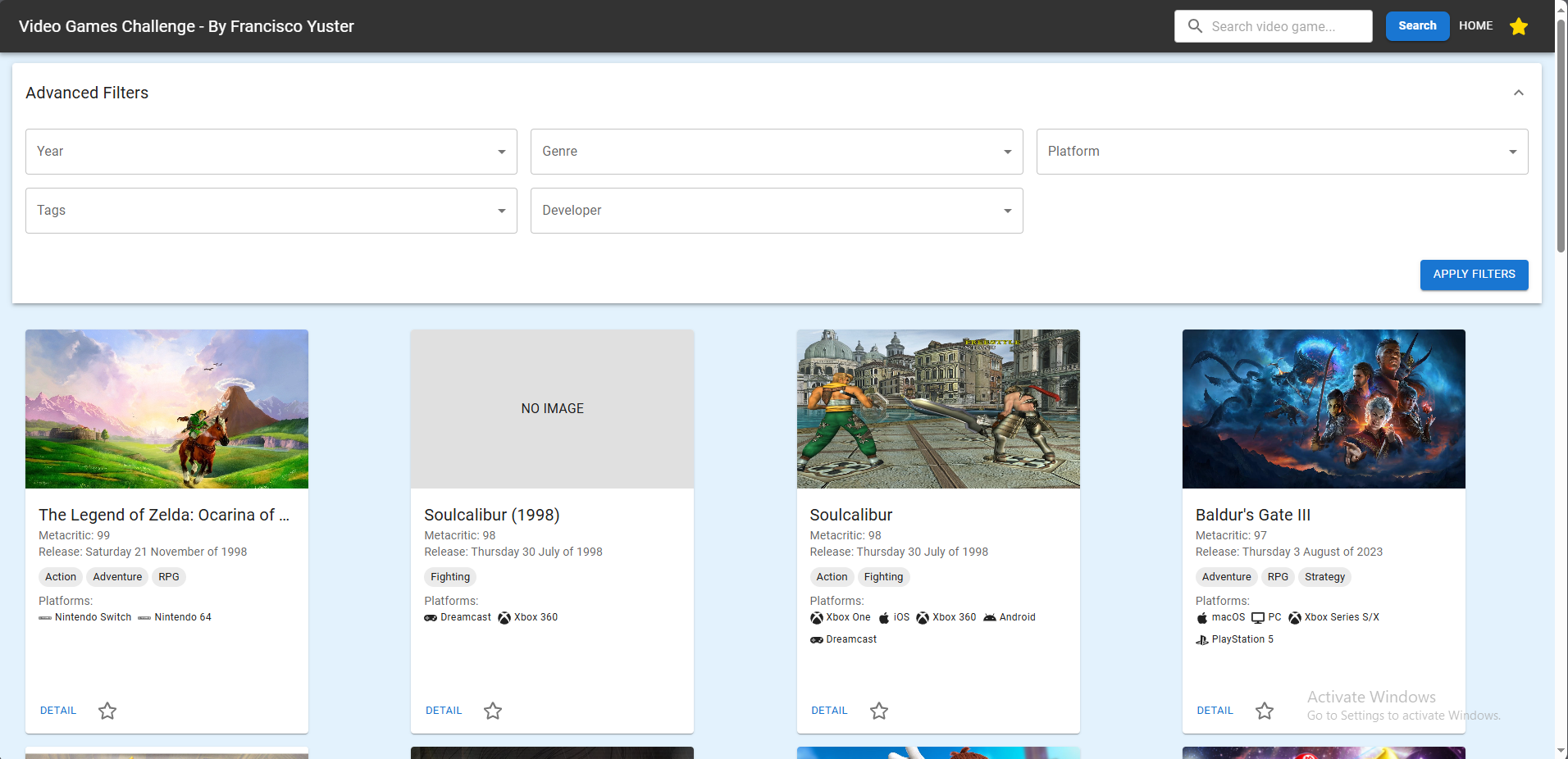Open the Year filter dropdown

coord(271,152)
